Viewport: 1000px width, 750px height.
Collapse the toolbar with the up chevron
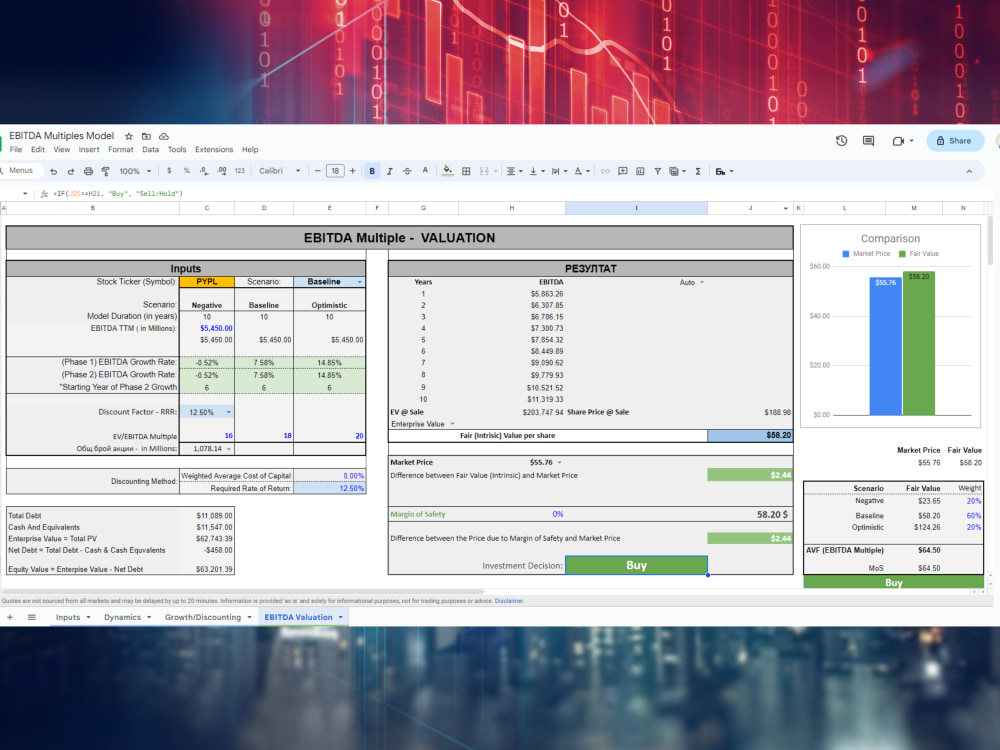pos(969,172)
